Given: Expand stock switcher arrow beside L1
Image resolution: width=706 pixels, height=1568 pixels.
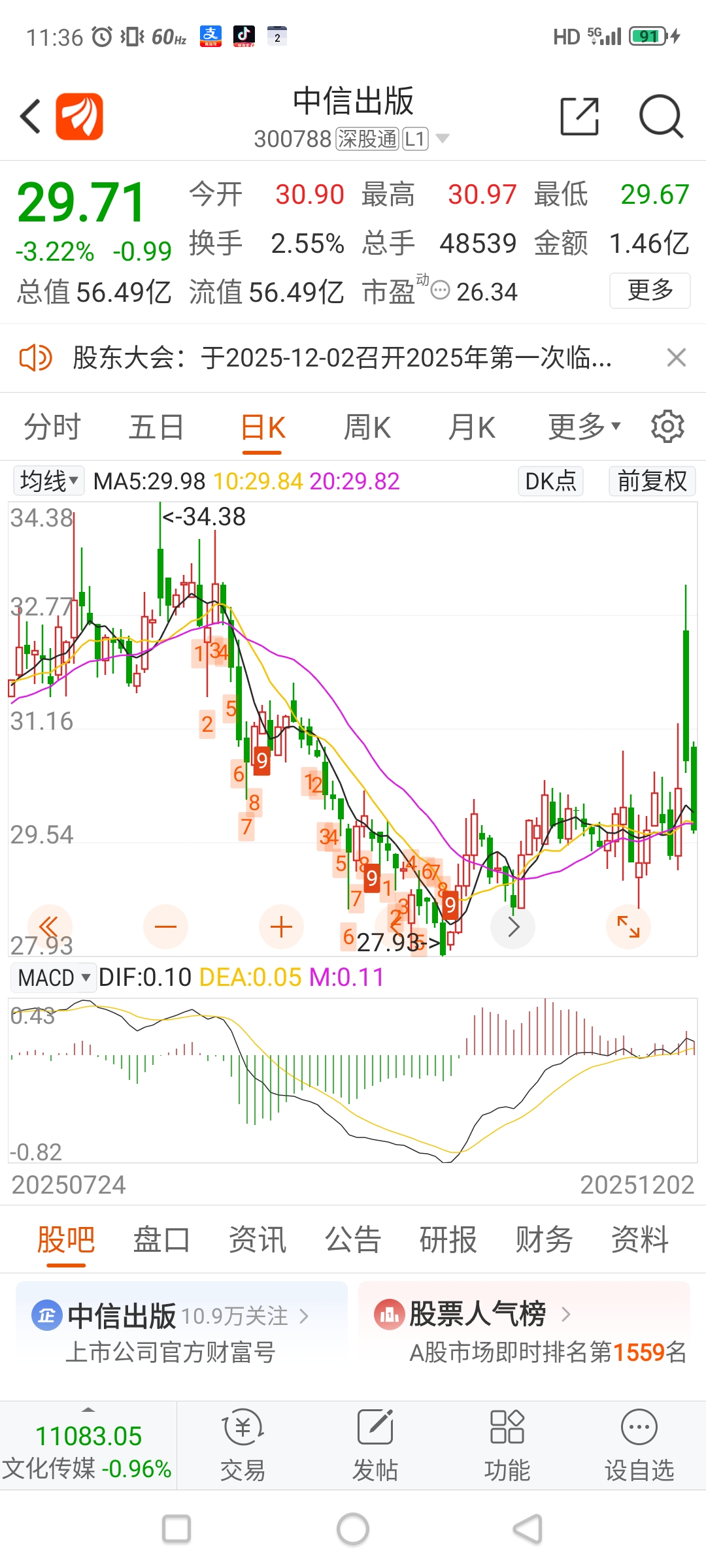Looking at the screenshot, I should pos(442,139).
